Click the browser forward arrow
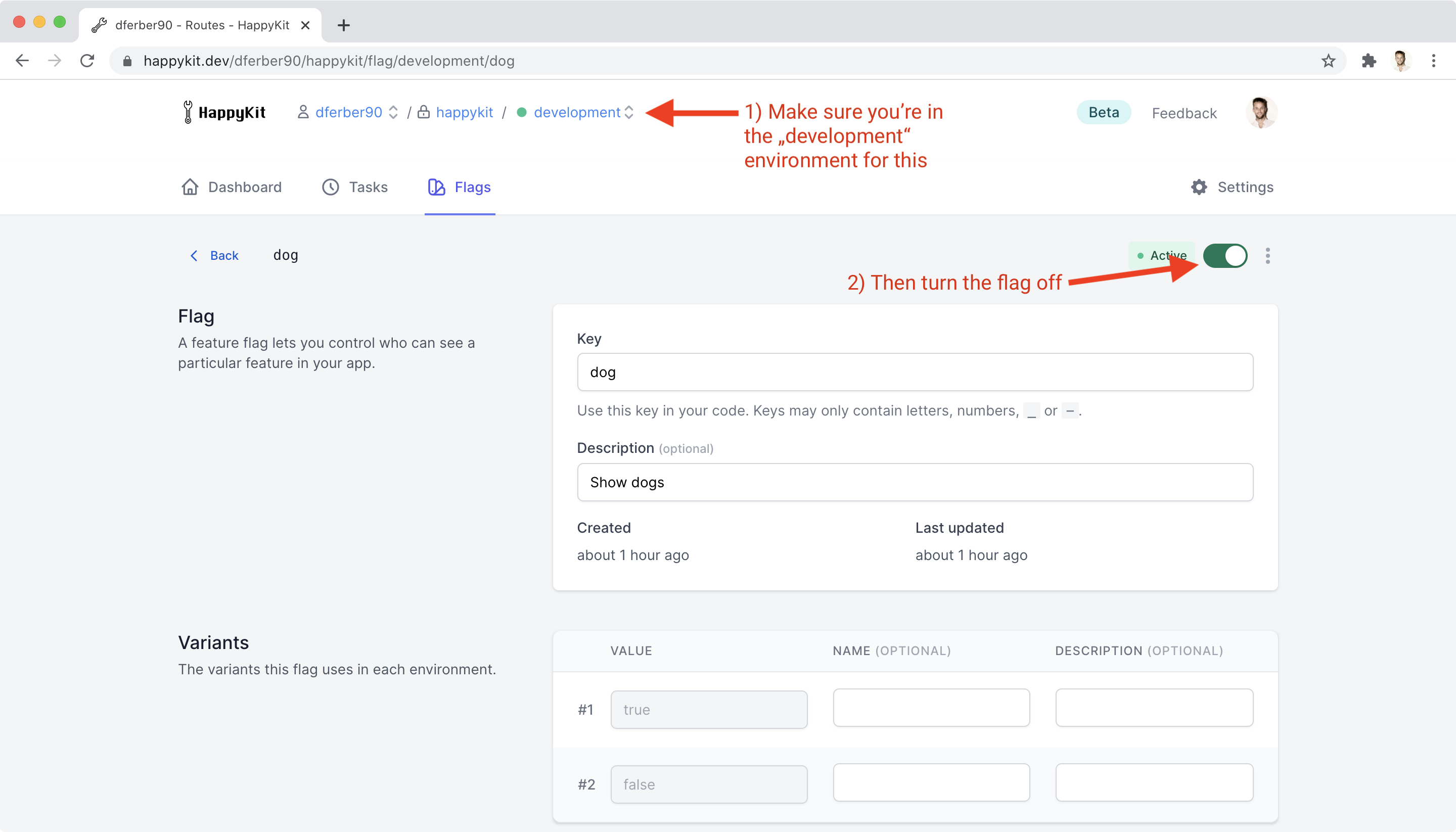1456x832 pixels. pos(55,61)
